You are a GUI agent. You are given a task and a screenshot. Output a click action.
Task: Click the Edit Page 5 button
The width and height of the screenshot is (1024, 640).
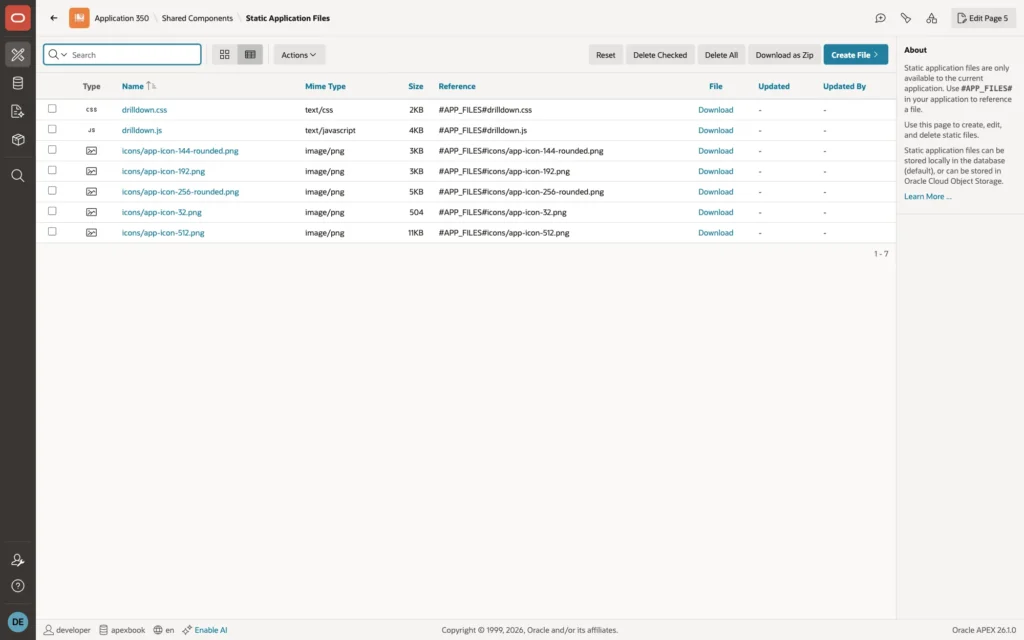pyautogui.click(x=983, y=18)
